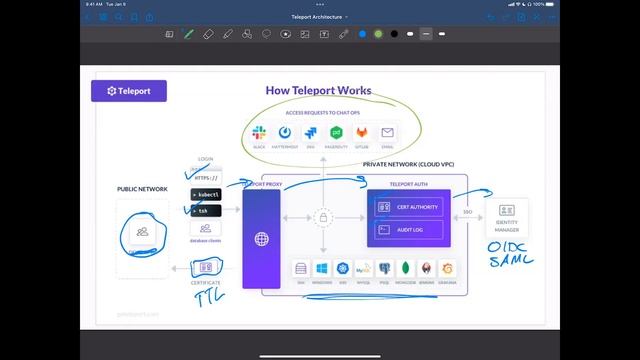Click the 'ACCESS REQUESTS TO CHAT OPS' label
This screenshot has width=640, height=360.
coord(322,113)
